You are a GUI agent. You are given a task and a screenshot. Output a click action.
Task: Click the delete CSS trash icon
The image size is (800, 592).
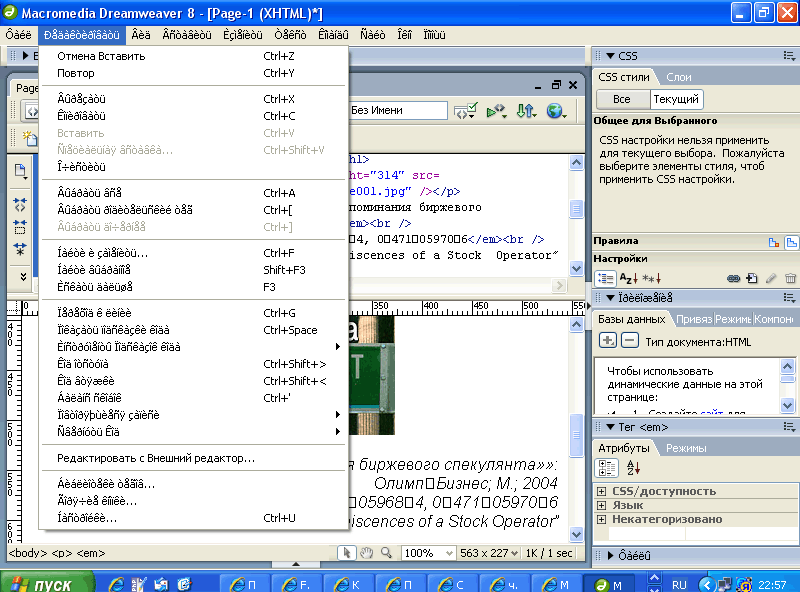(790, 279)
